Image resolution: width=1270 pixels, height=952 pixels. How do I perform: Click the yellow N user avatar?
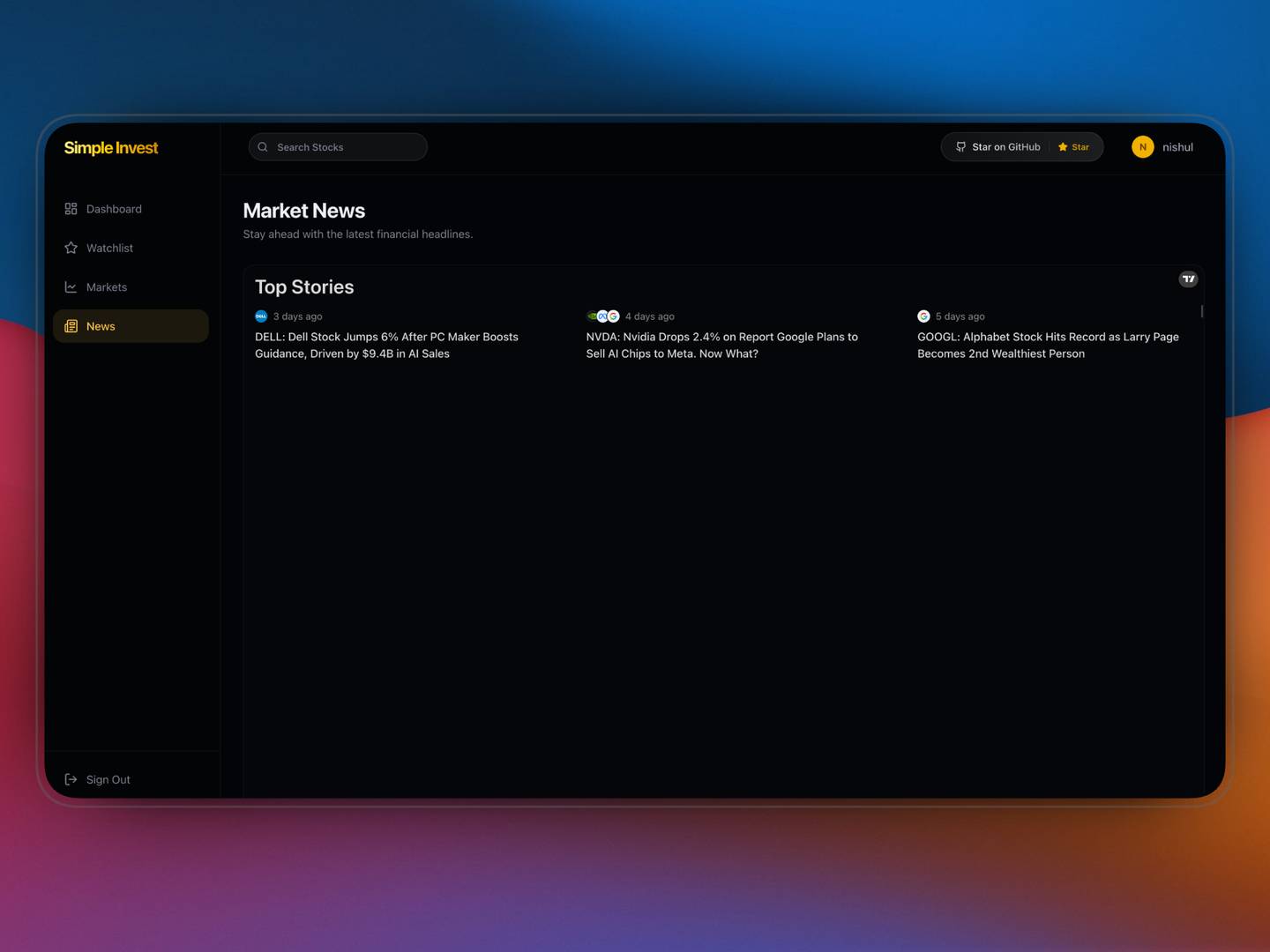1142,147
